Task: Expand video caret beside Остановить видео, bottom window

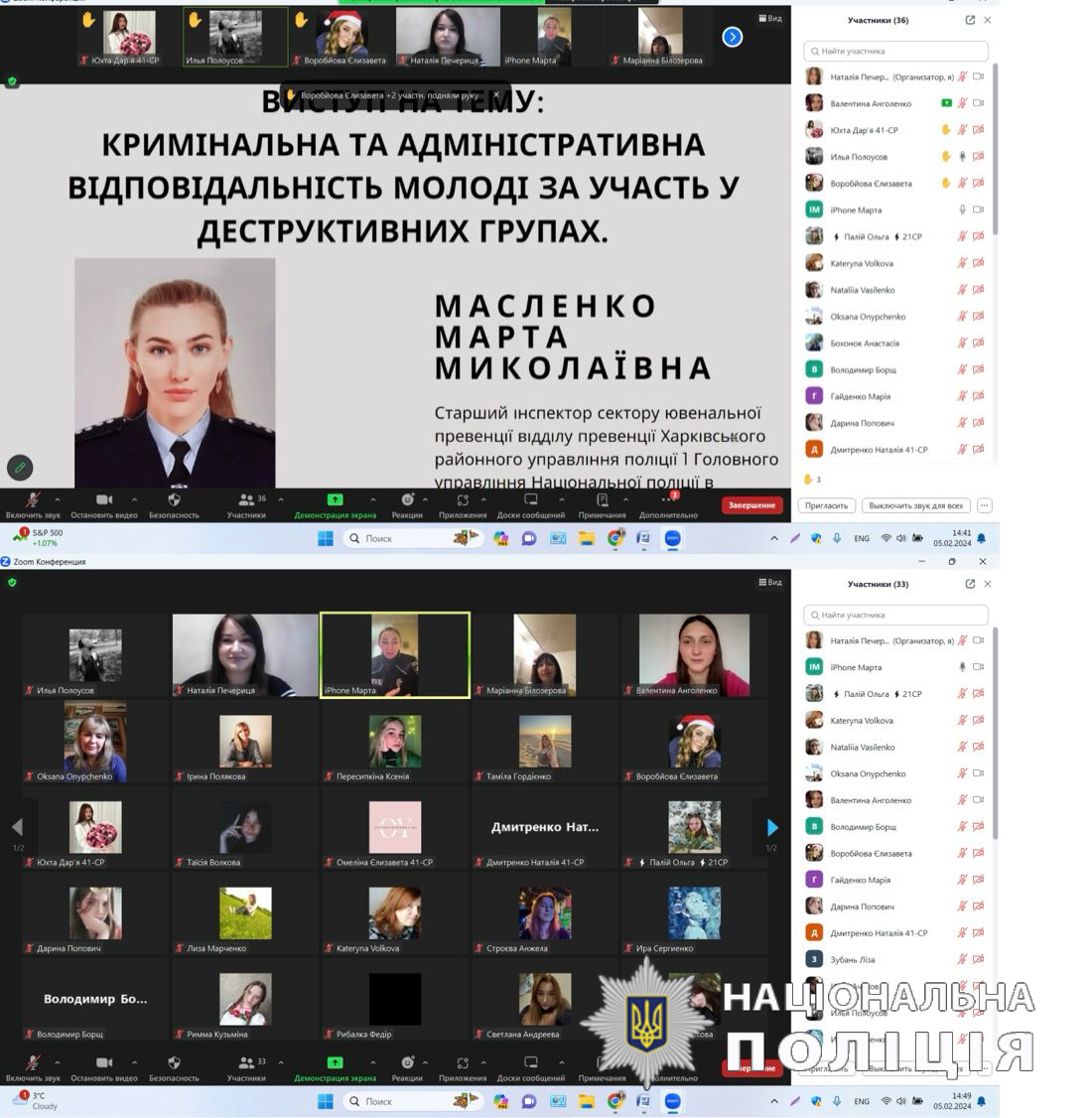Action: pos(135,1062)
